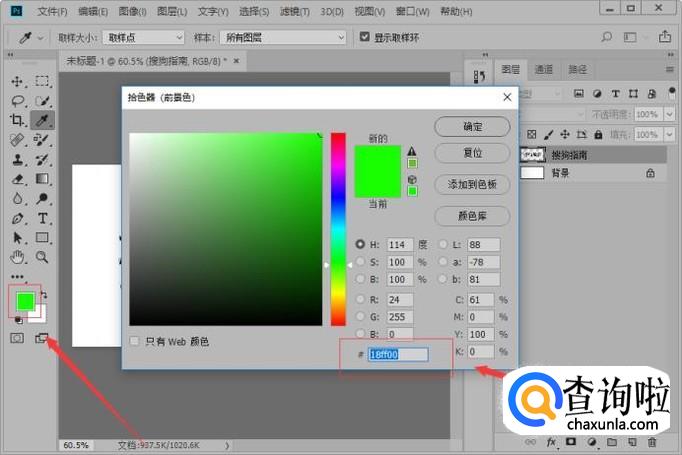This screenshot has height=455, width=682.
Task: Select the Horizontal Type tool
Action: [42, 218]
